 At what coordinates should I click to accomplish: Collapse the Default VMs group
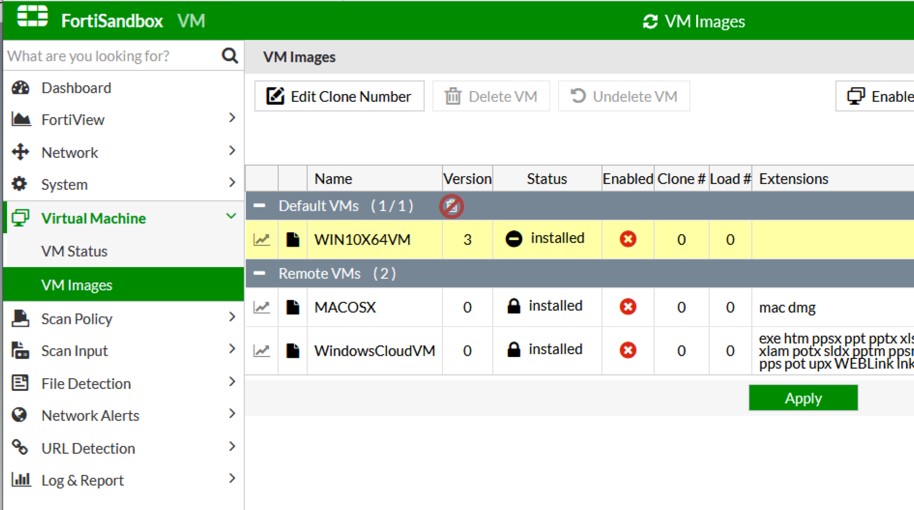(259, 206)
